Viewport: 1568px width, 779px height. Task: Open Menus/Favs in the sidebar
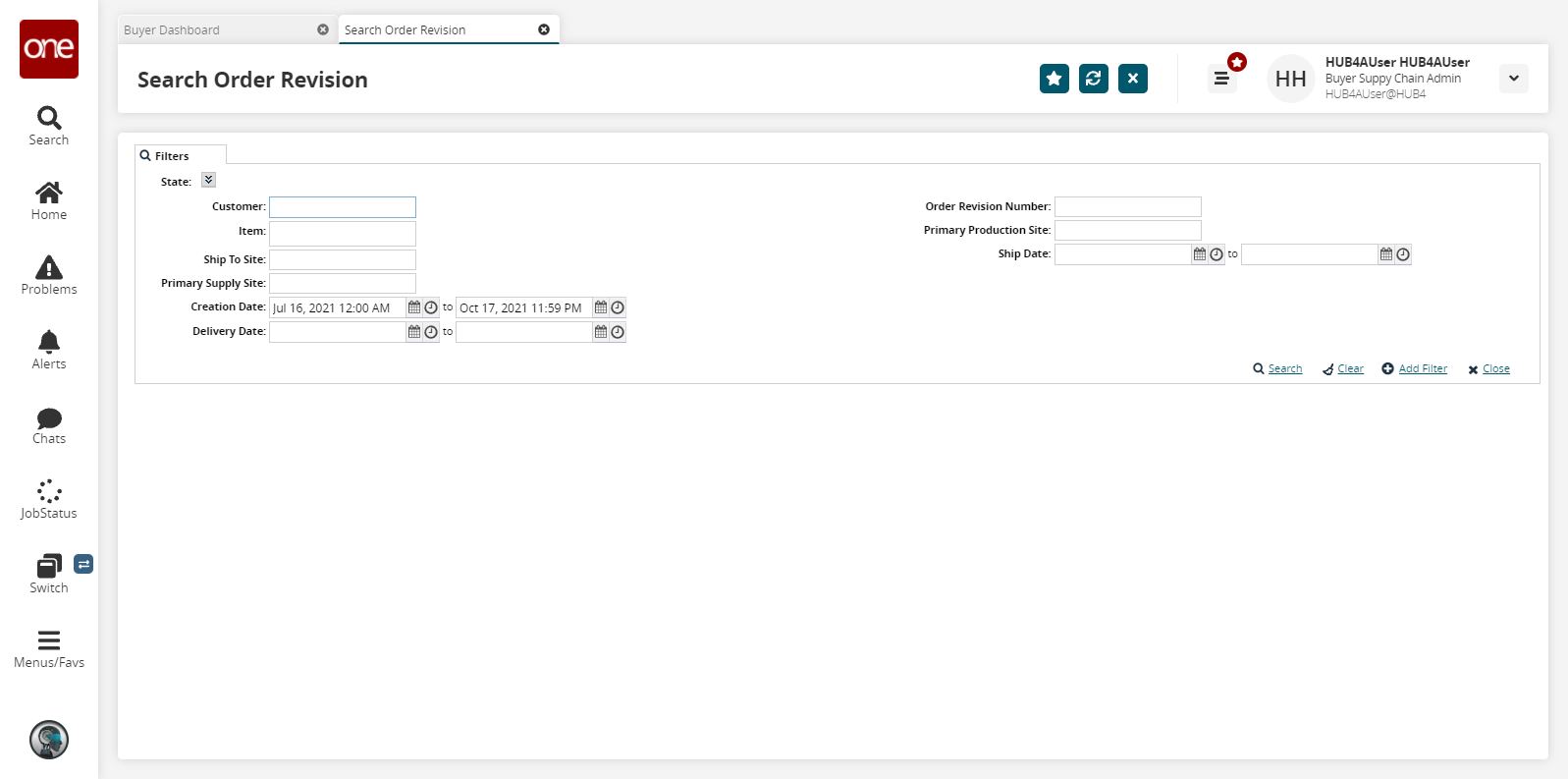(49, 648)
